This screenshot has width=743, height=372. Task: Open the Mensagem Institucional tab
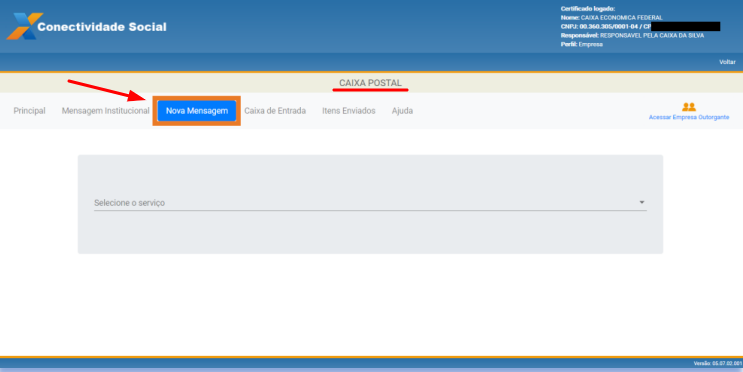click(105, 110)
